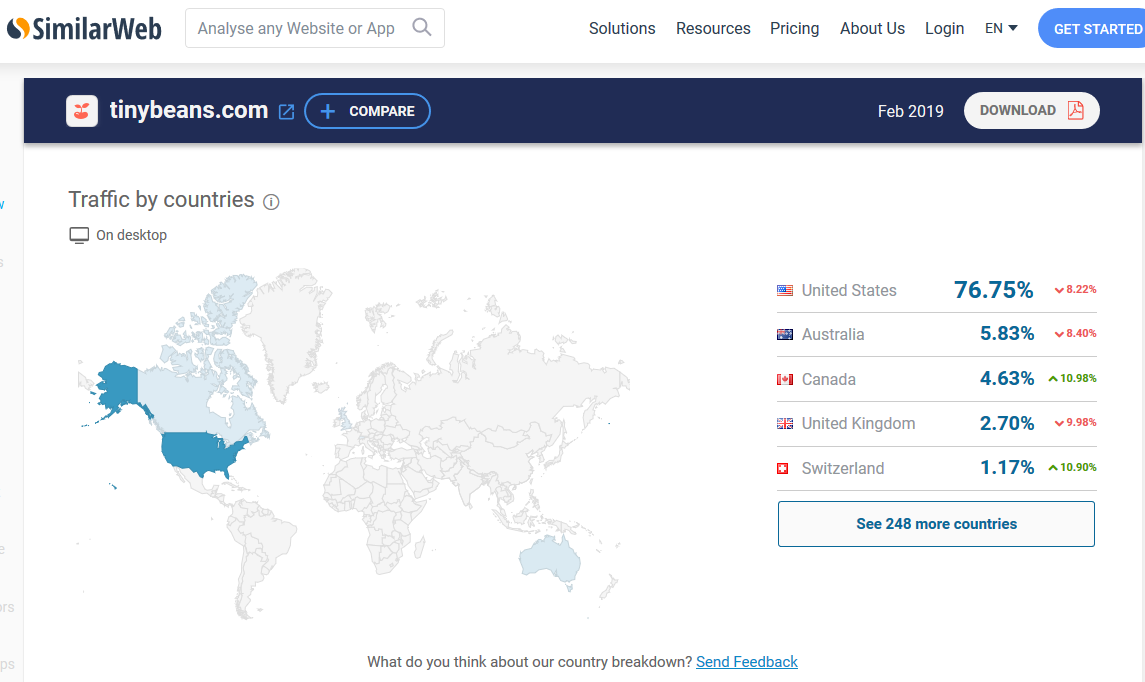Click the On desktop monitor icon
Screen dimensions: 1145x682
pos(79,235)
